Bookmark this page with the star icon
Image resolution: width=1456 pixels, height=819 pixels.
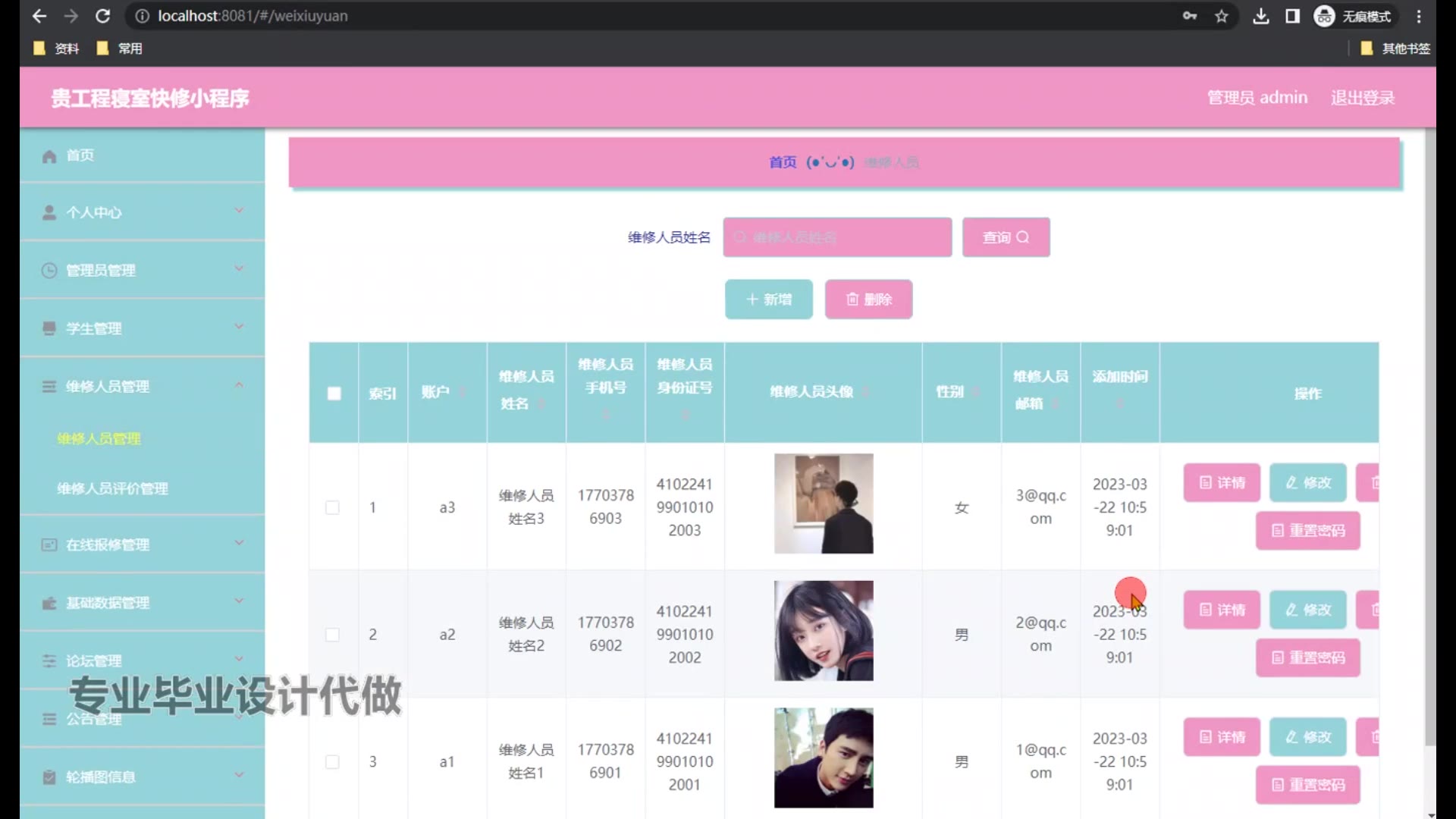click(x=1221, y=16)
